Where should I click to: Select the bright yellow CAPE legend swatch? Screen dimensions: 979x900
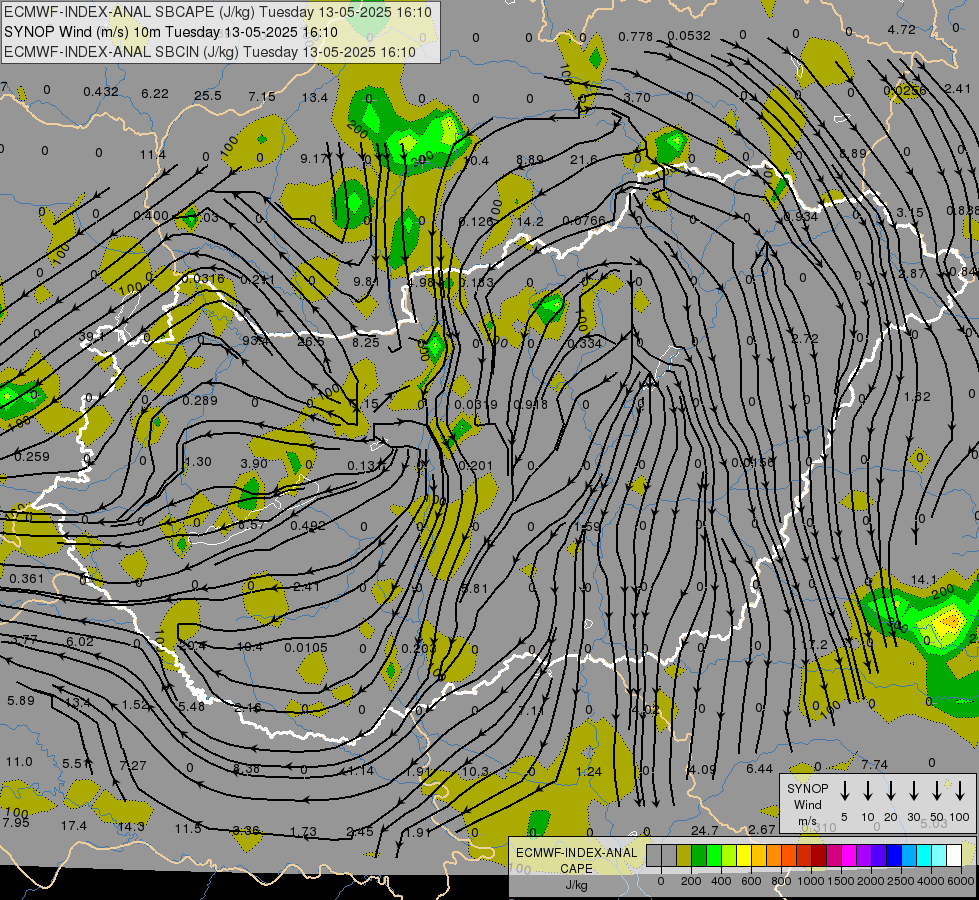[744, 856]
